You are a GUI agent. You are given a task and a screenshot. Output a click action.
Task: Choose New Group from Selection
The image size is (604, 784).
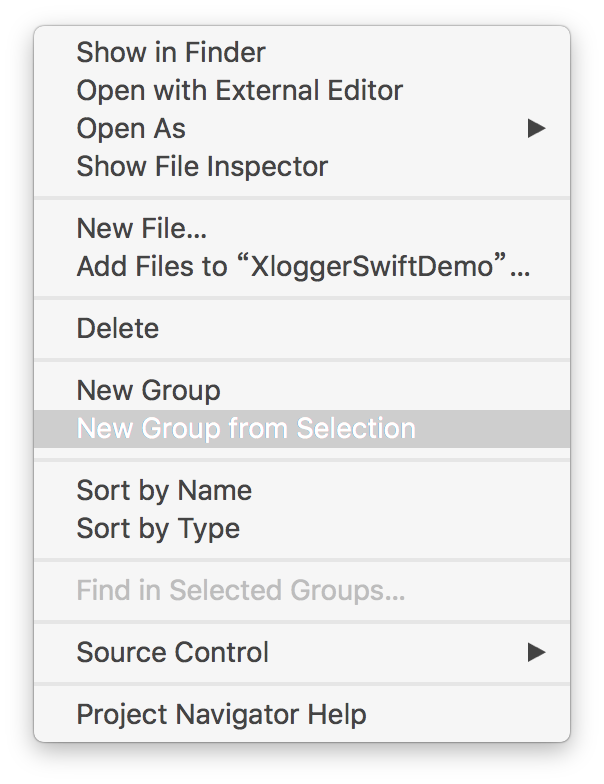tap(246, 429)
